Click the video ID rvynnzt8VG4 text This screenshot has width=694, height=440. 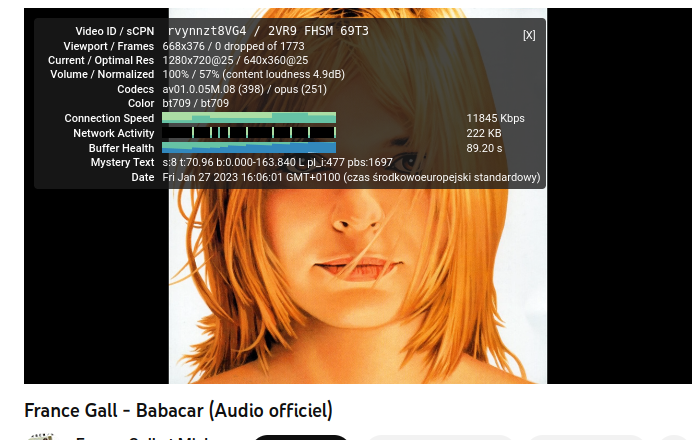point(207,31)
